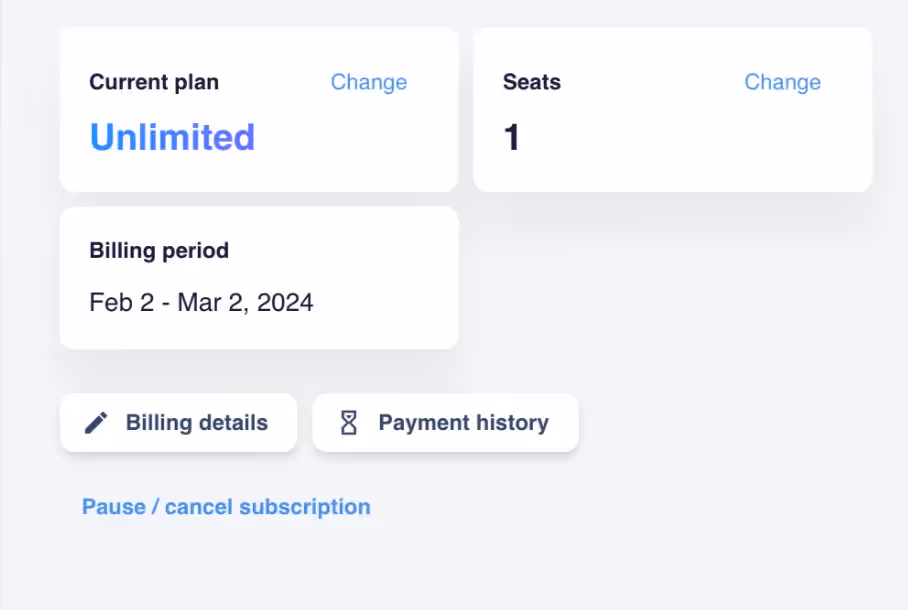Open Payment history

(x=445, y=423)
